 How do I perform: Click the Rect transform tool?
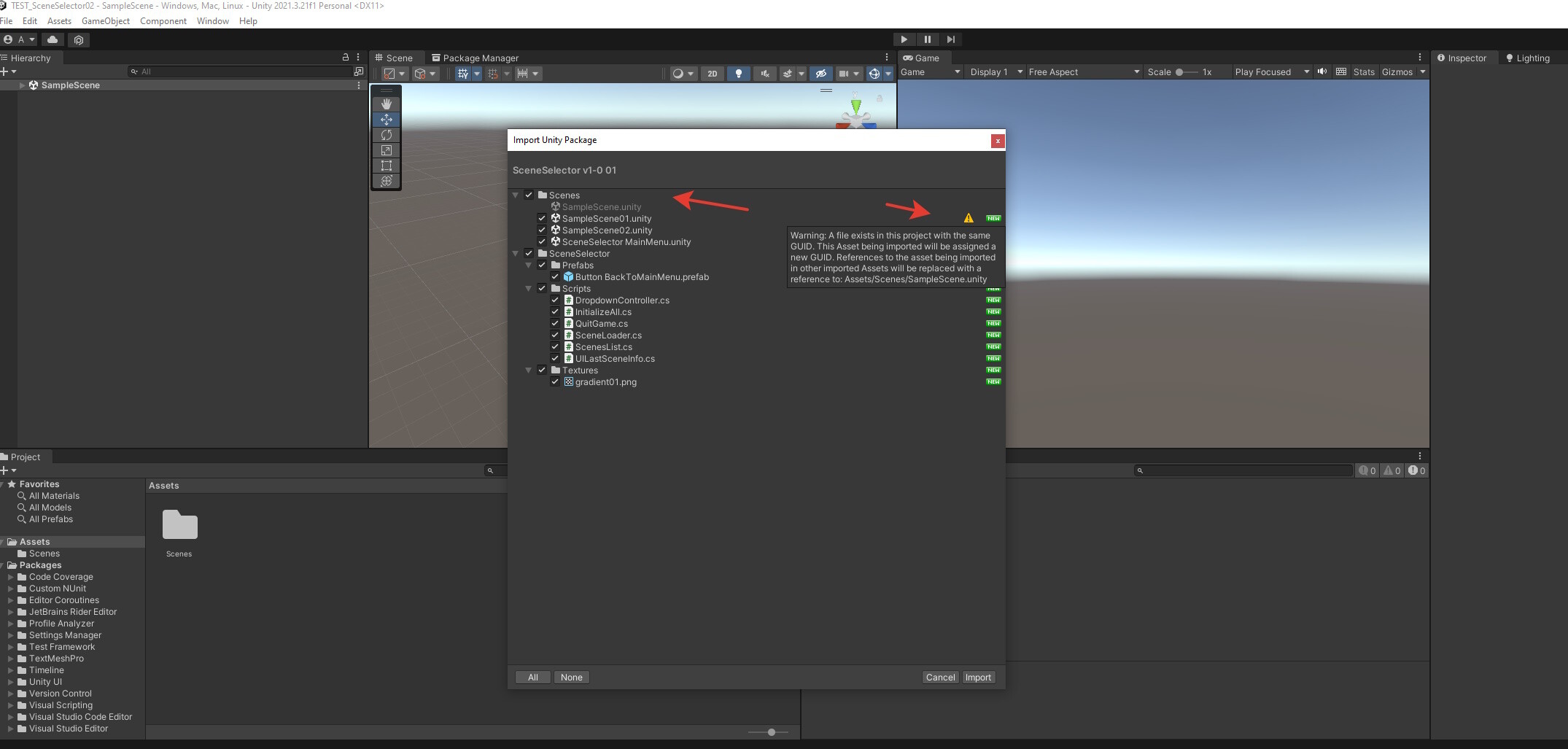click(387, 166)
